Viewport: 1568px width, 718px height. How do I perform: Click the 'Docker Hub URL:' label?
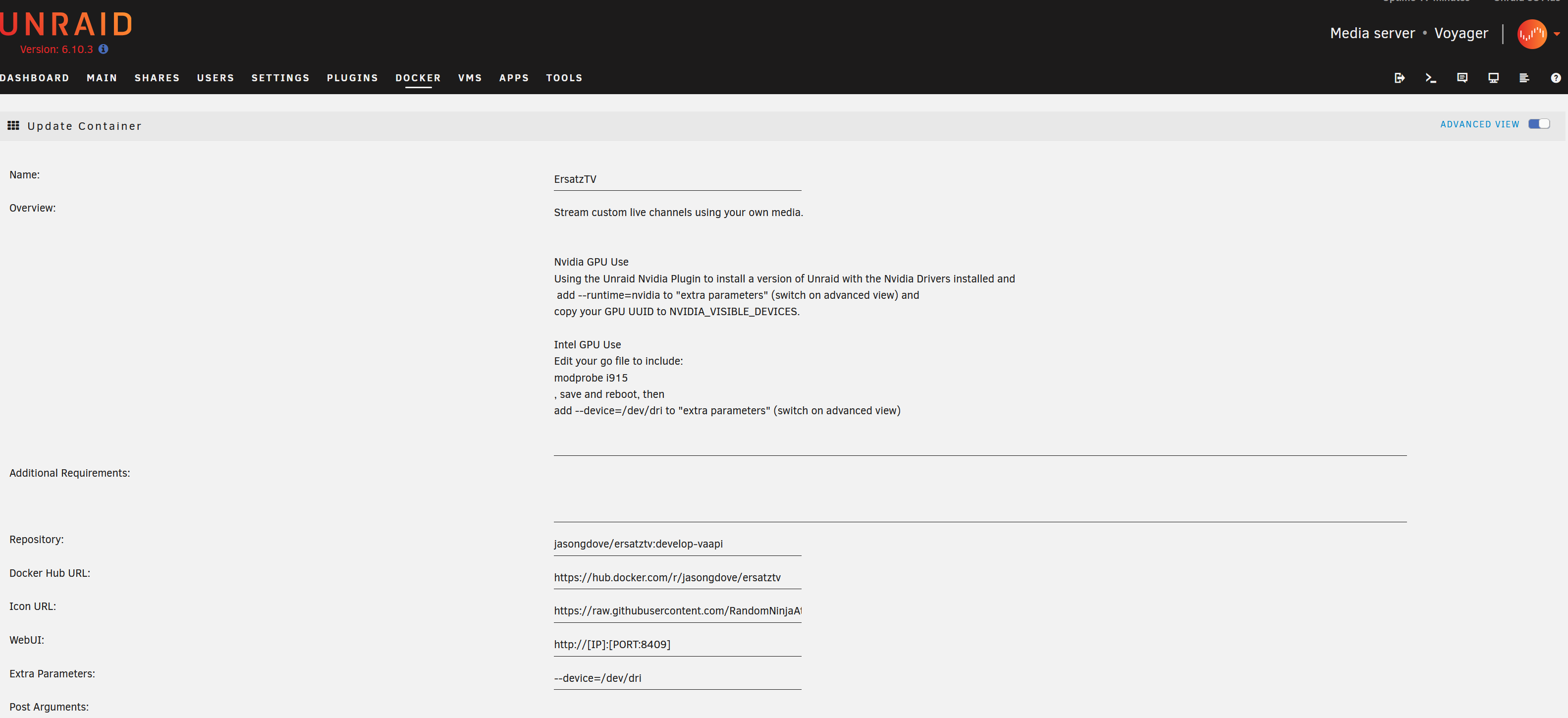[50, 573]
